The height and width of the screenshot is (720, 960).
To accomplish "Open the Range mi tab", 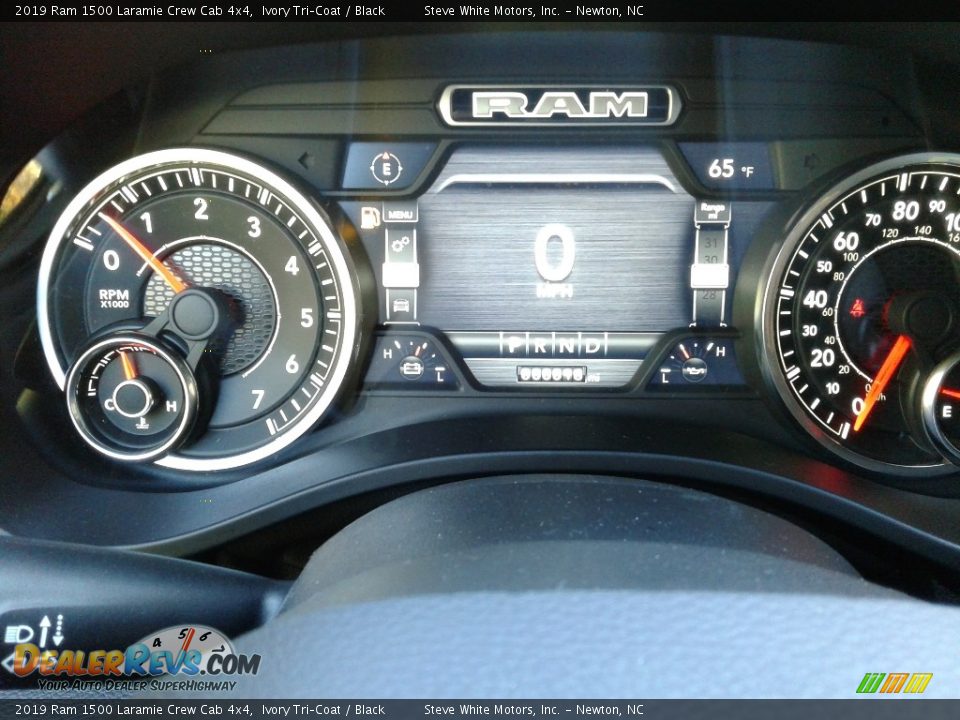I will tap(712, 211).
